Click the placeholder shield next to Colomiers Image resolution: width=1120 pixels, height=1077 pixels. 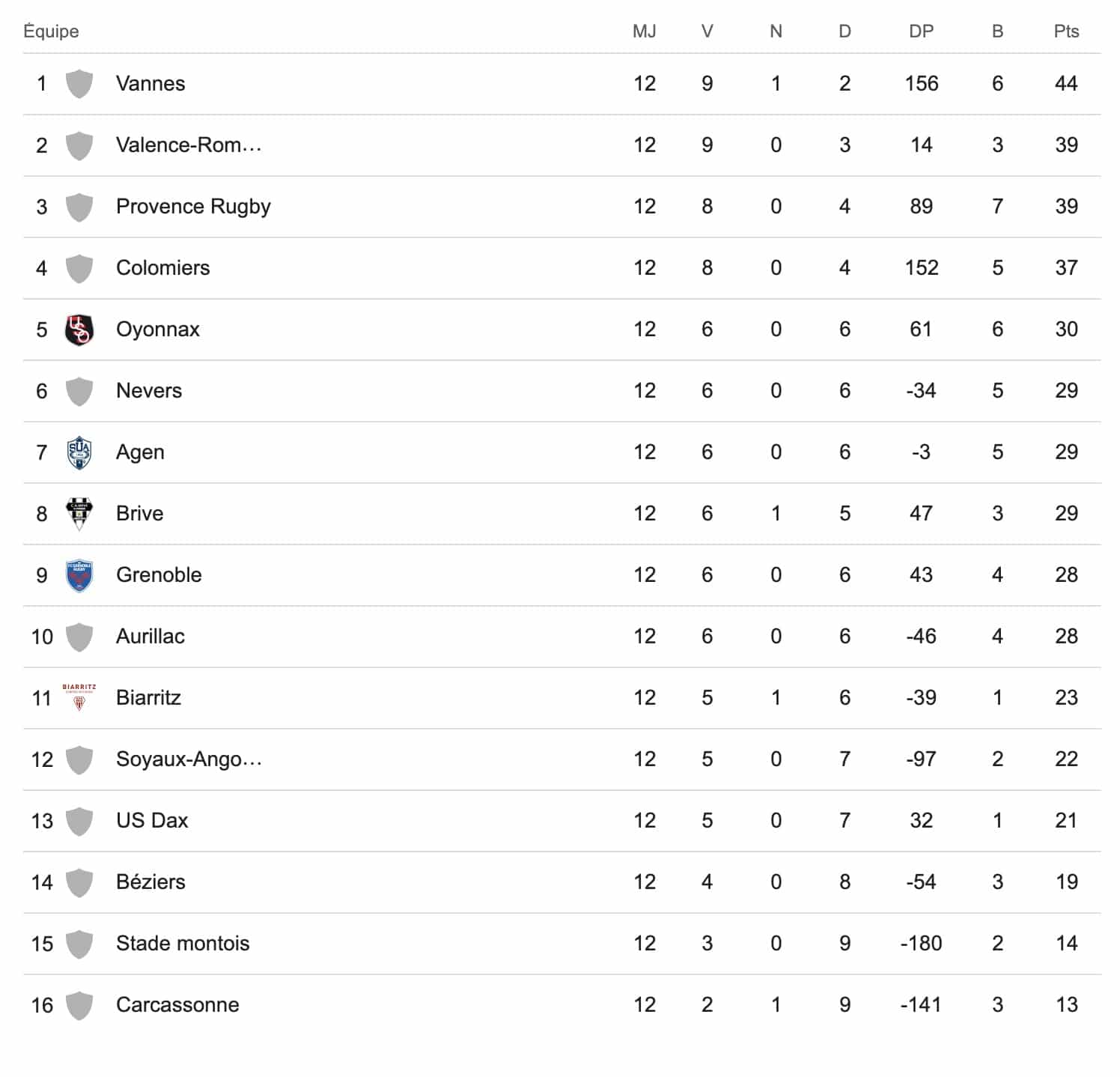click(x=79, y=268)
